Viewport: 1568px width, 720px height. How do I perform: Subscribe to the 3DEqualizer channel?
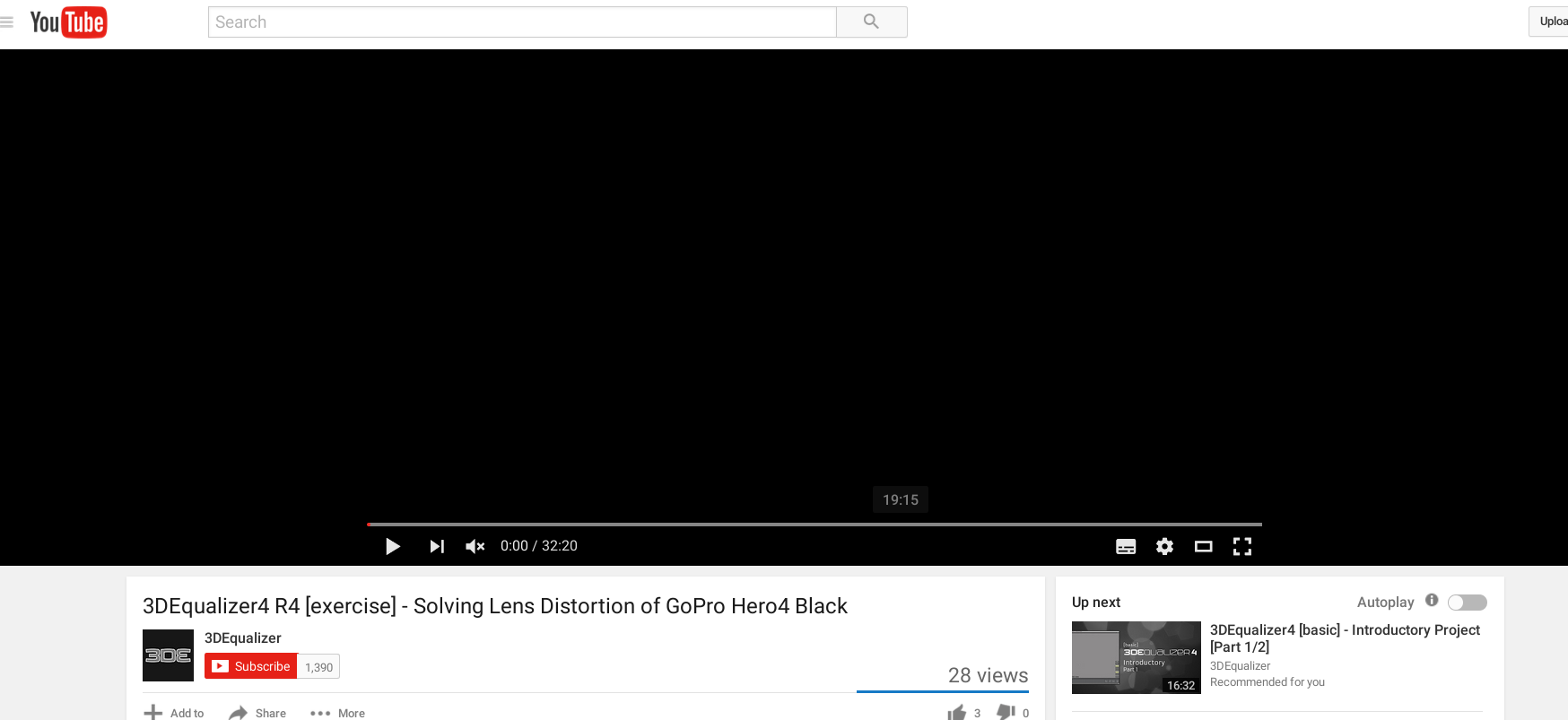coord(251,666)
